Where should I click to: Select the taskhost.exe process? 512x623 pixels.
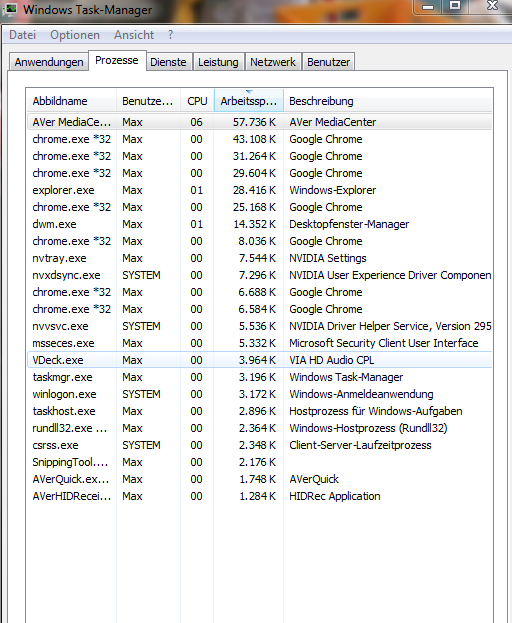[260, 411]
